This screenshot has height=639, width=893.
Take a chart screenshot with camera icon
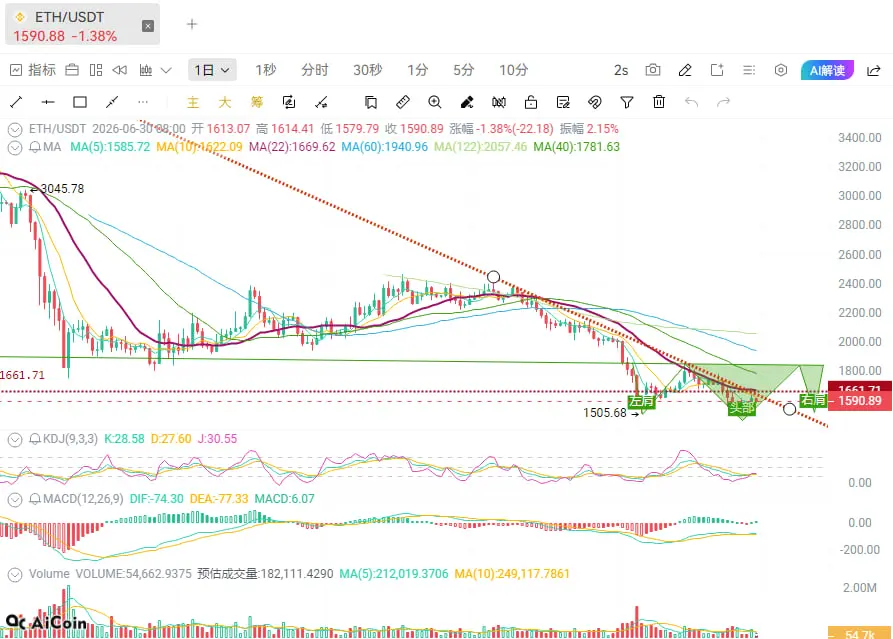pos(653,70)
